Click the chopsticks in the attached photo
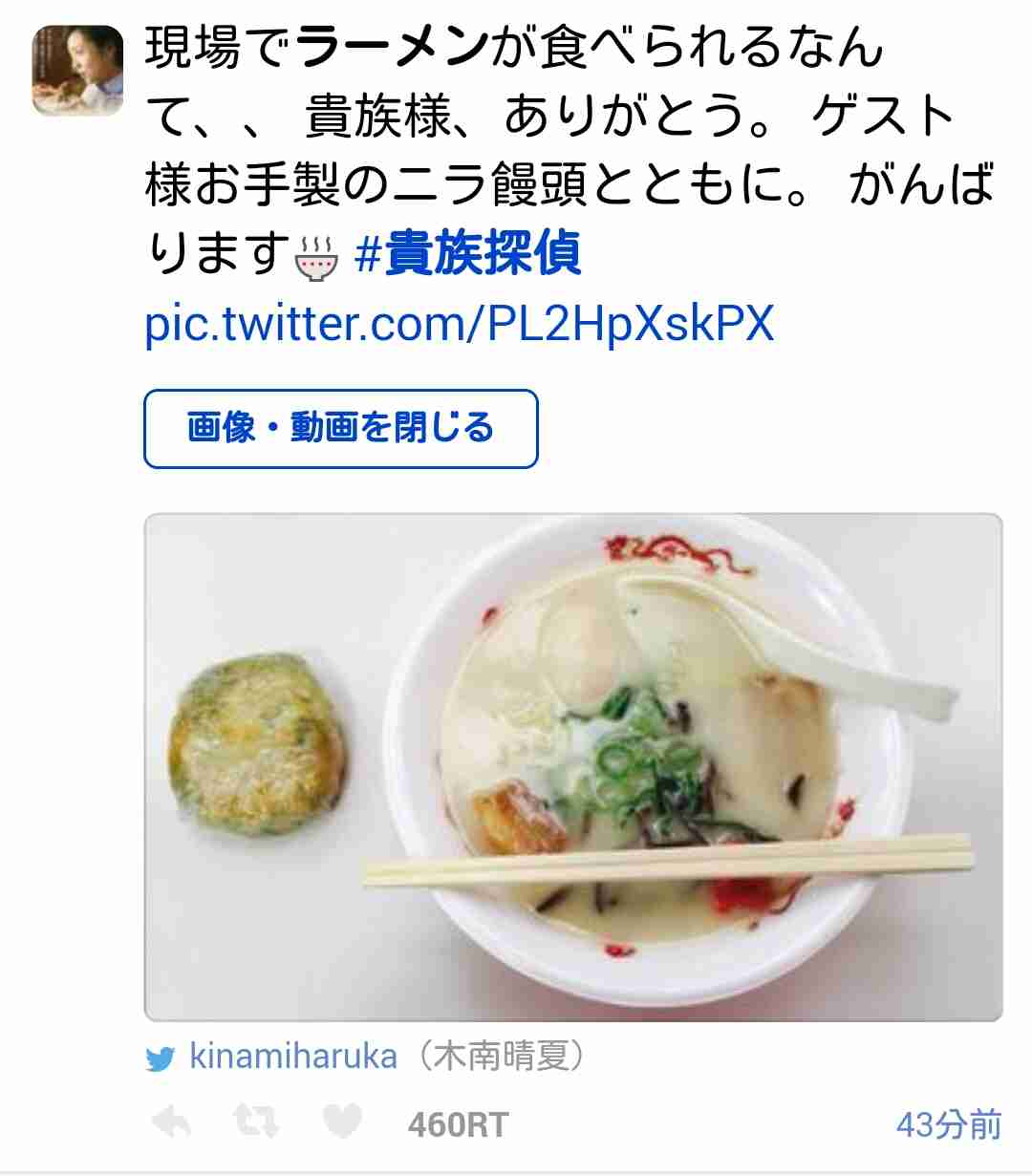This screenshot has width=1032, height=1176. [x=668, y=858]
